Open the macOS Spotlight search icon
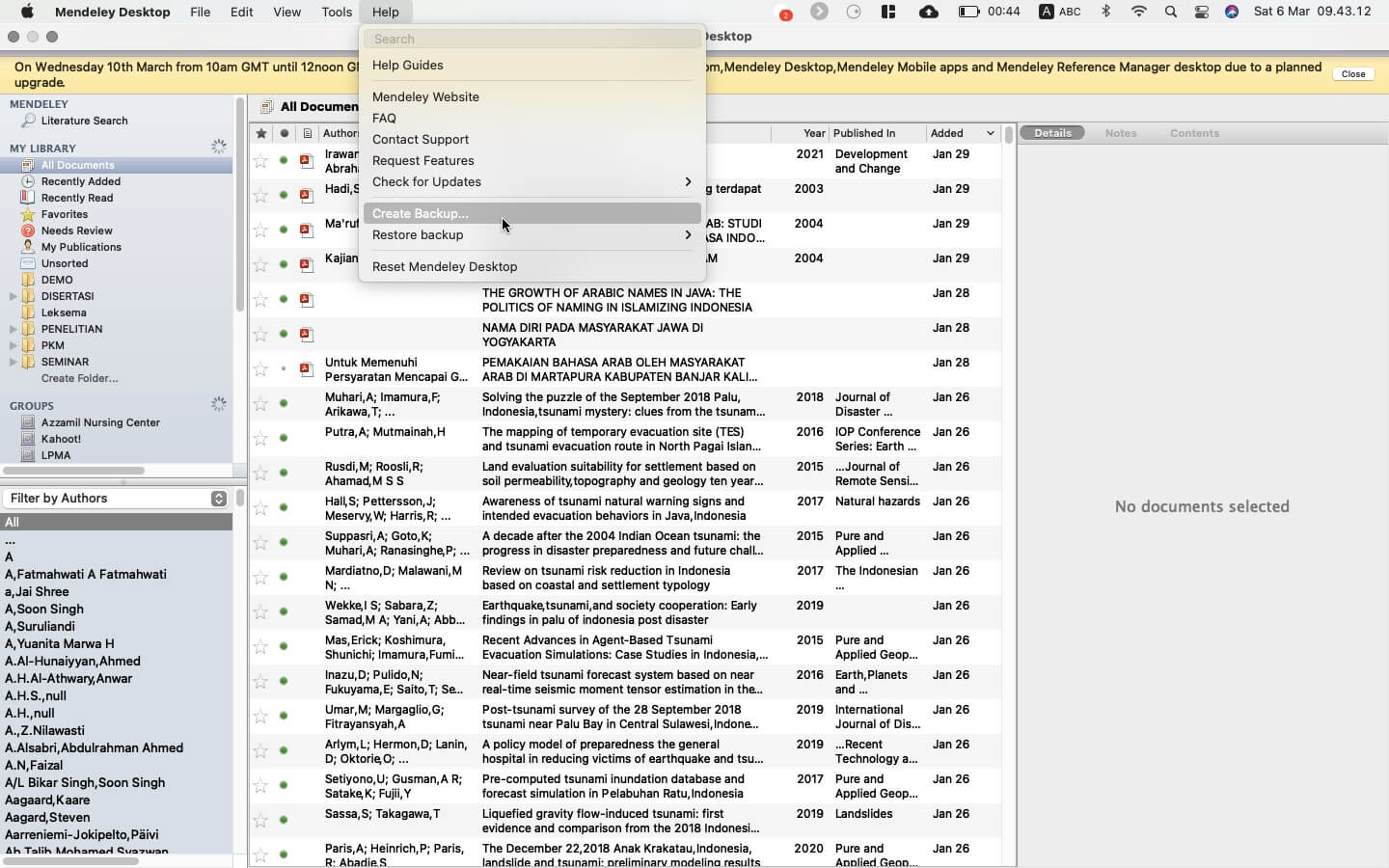 1171,12
